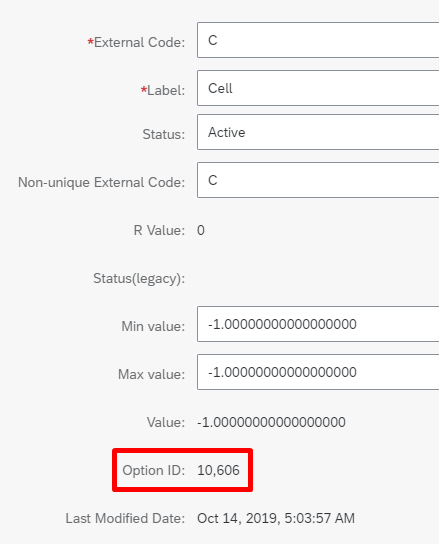Select the Min value input field
Image resolution: width=439 pixels, height=544 pixels.
(x=318, y=324)
